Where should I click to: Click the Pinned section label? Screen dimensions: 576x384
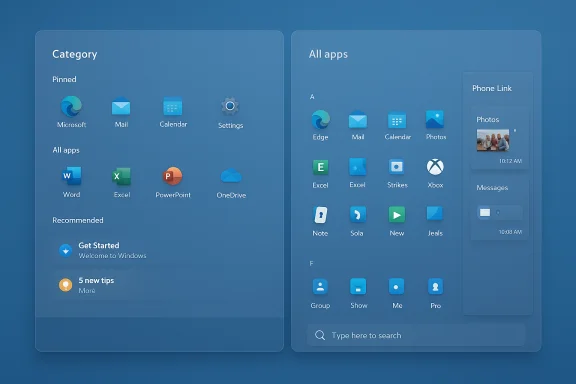(x=64, y=79)
